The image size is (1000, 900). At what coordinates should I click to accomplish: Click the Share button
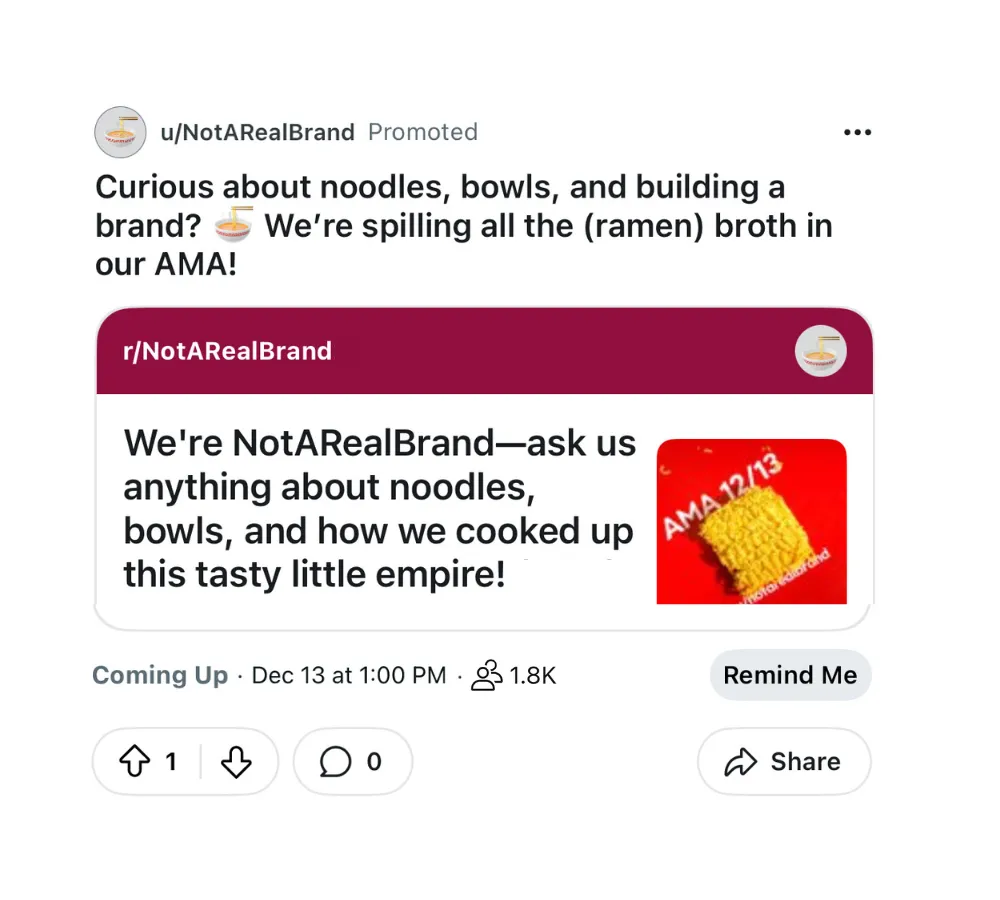(x=784, y=762)
